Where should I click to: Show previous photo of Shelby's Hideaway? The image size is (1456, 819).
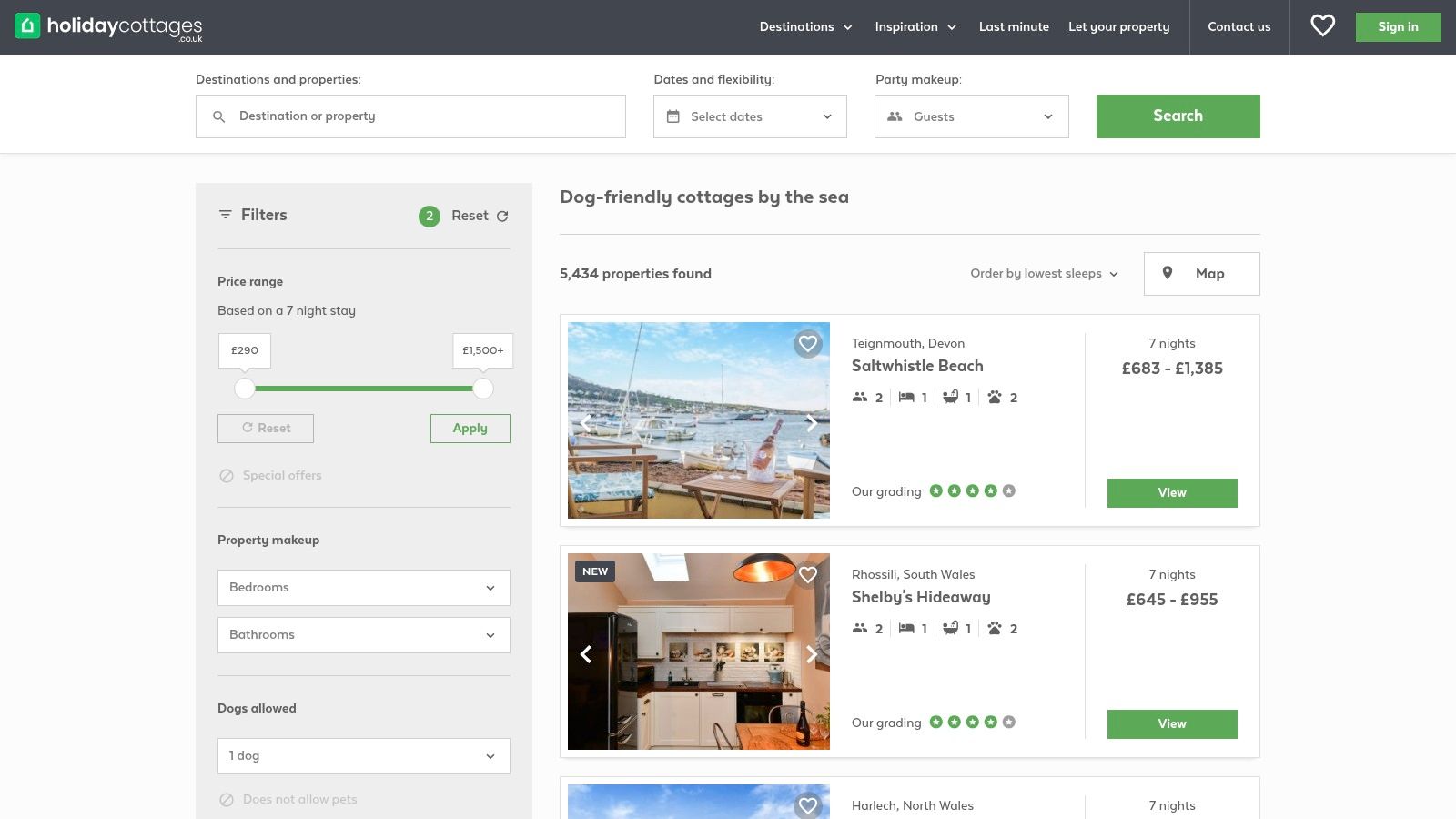click(586, 654)
